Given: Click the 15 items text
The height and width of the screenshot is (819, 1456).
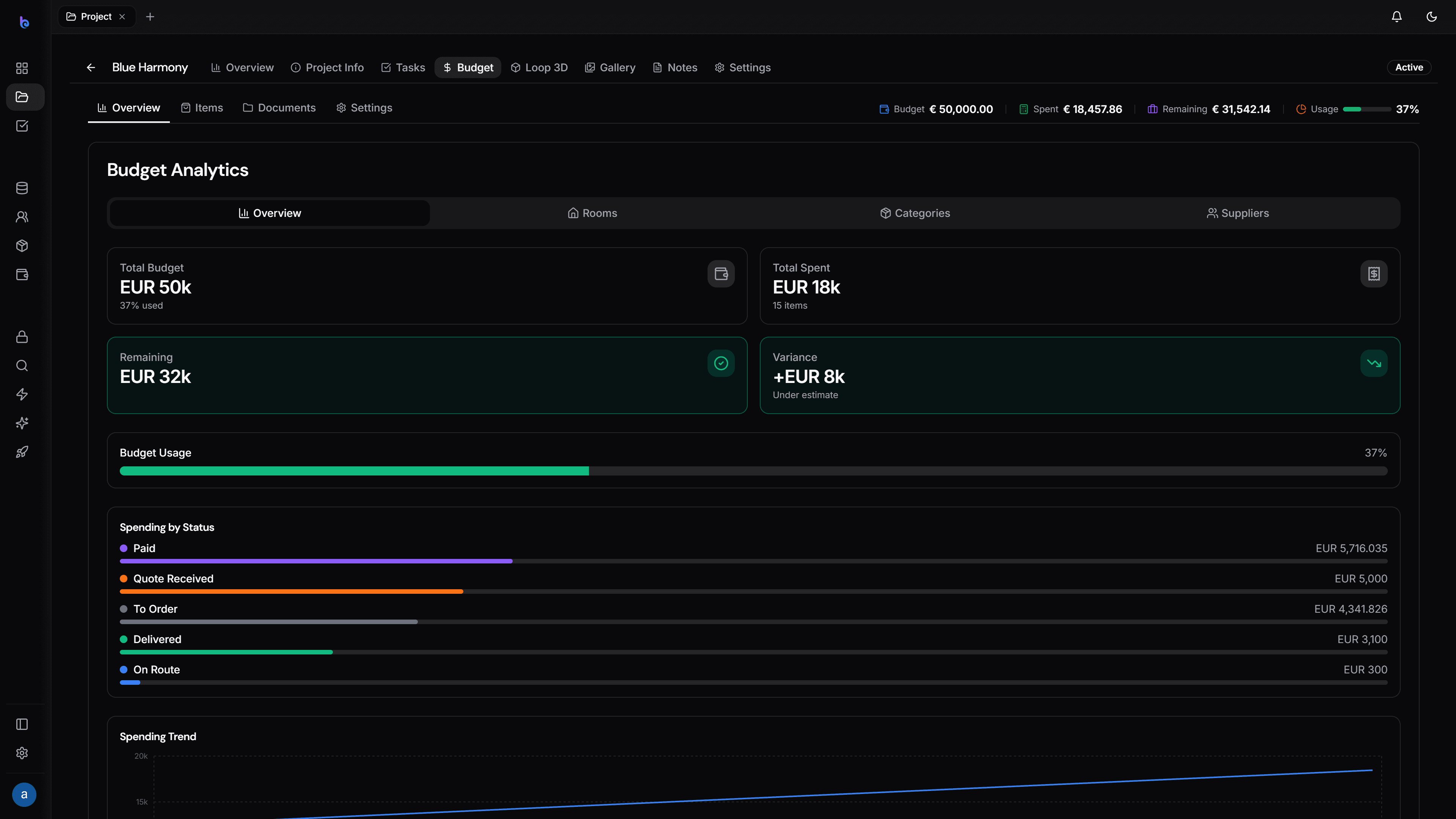Looking at the screenshot, I should pyautogui.click(x=789, y=305).
